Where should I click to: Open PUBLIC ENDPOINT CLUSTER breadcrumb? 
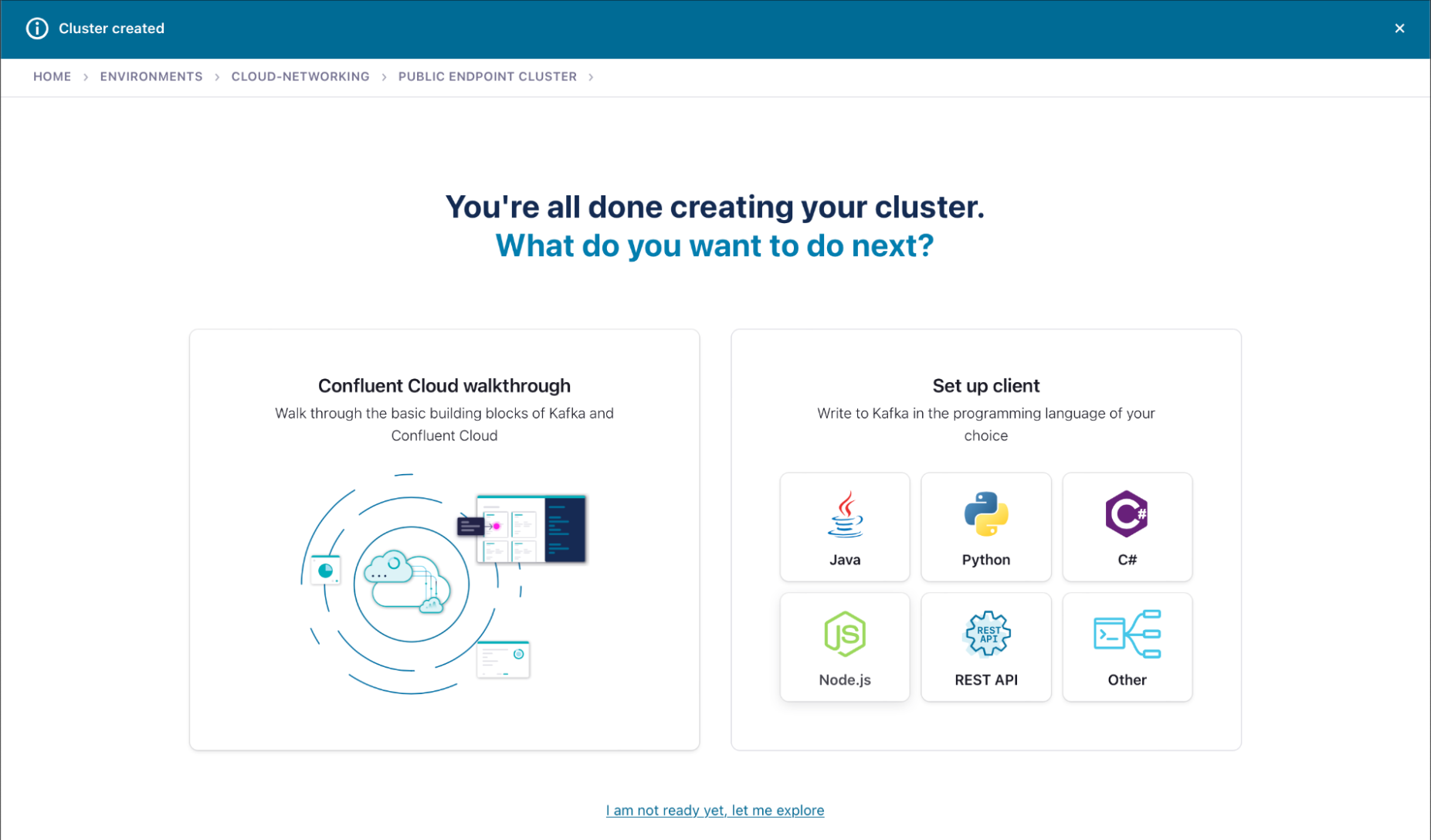(x=487, y=76)
